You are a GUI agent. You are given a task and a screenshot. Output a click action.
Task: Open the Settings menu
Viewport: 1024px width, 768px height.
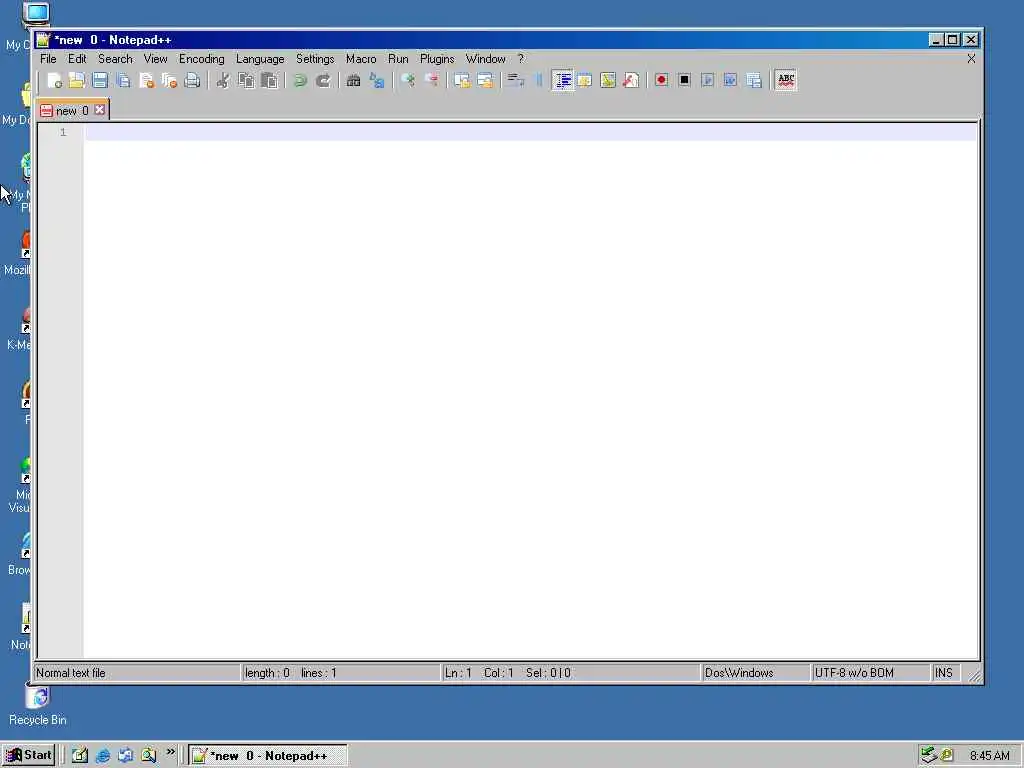(x=315, y=59)
